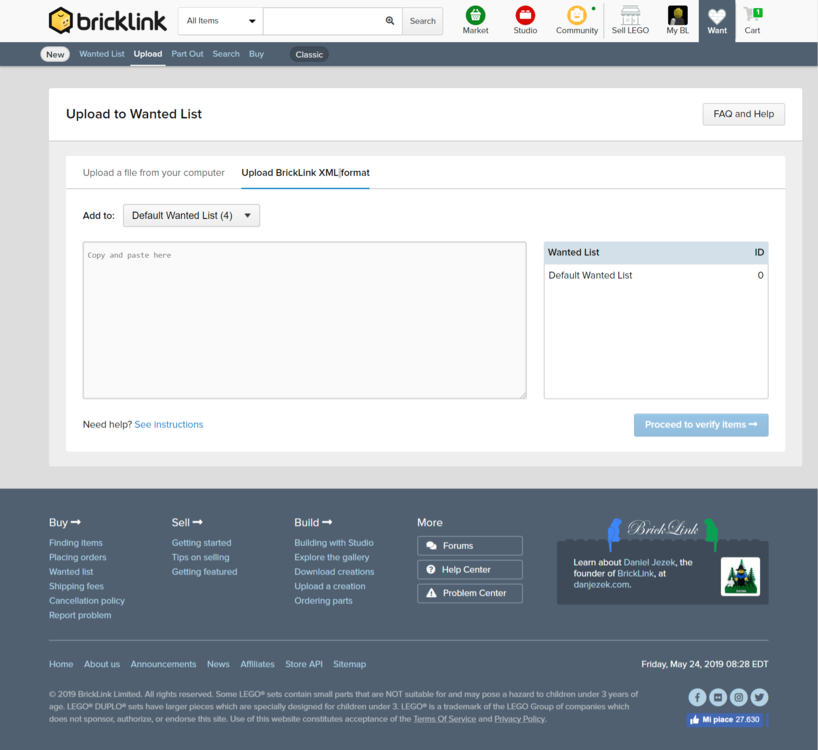Open Tips on selling footer link
818x750 pixels.
coord(200,558)
